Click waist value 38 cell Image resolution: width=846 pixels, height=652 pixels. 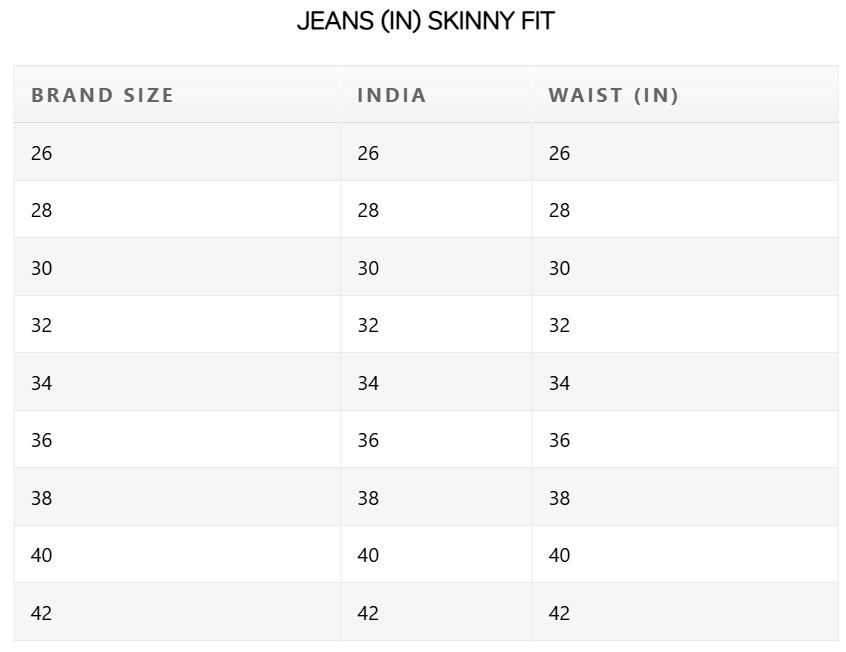685,497
